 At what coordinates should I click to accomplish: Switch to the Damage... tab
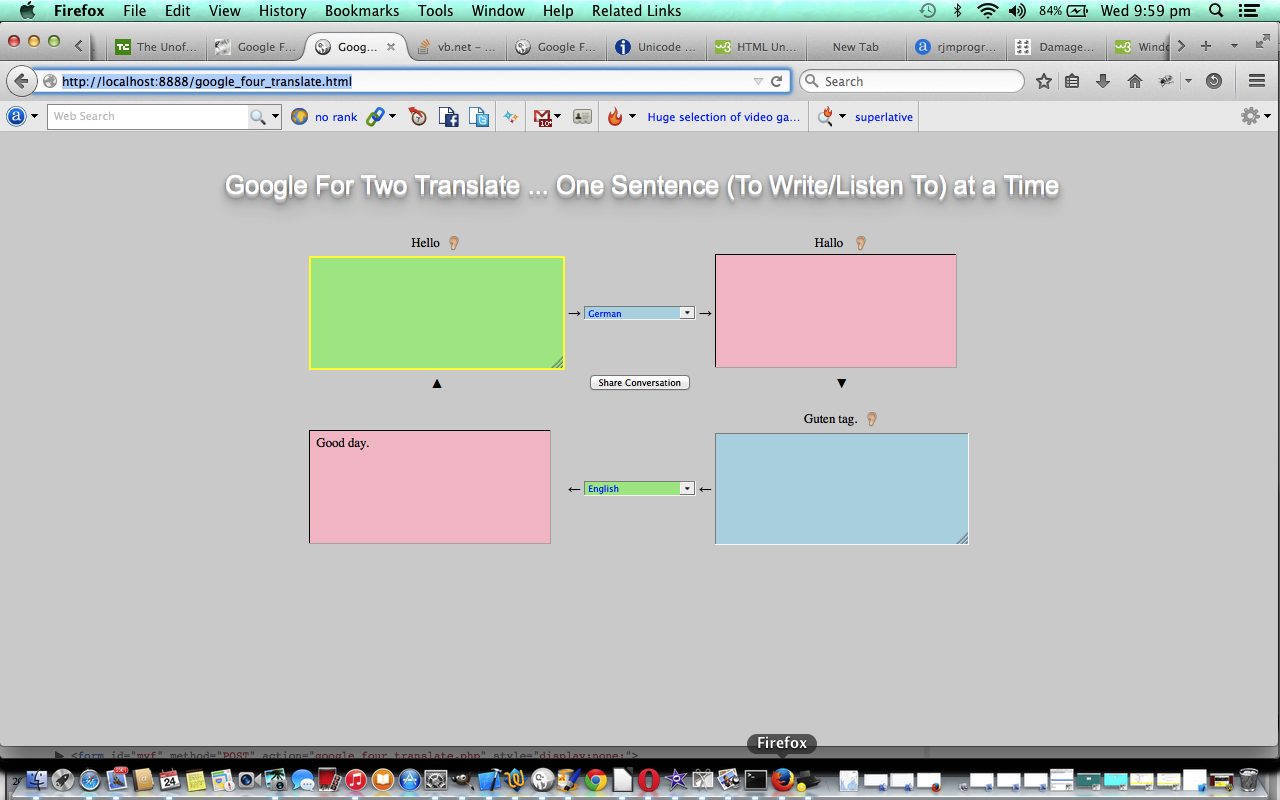point(1057,47)
